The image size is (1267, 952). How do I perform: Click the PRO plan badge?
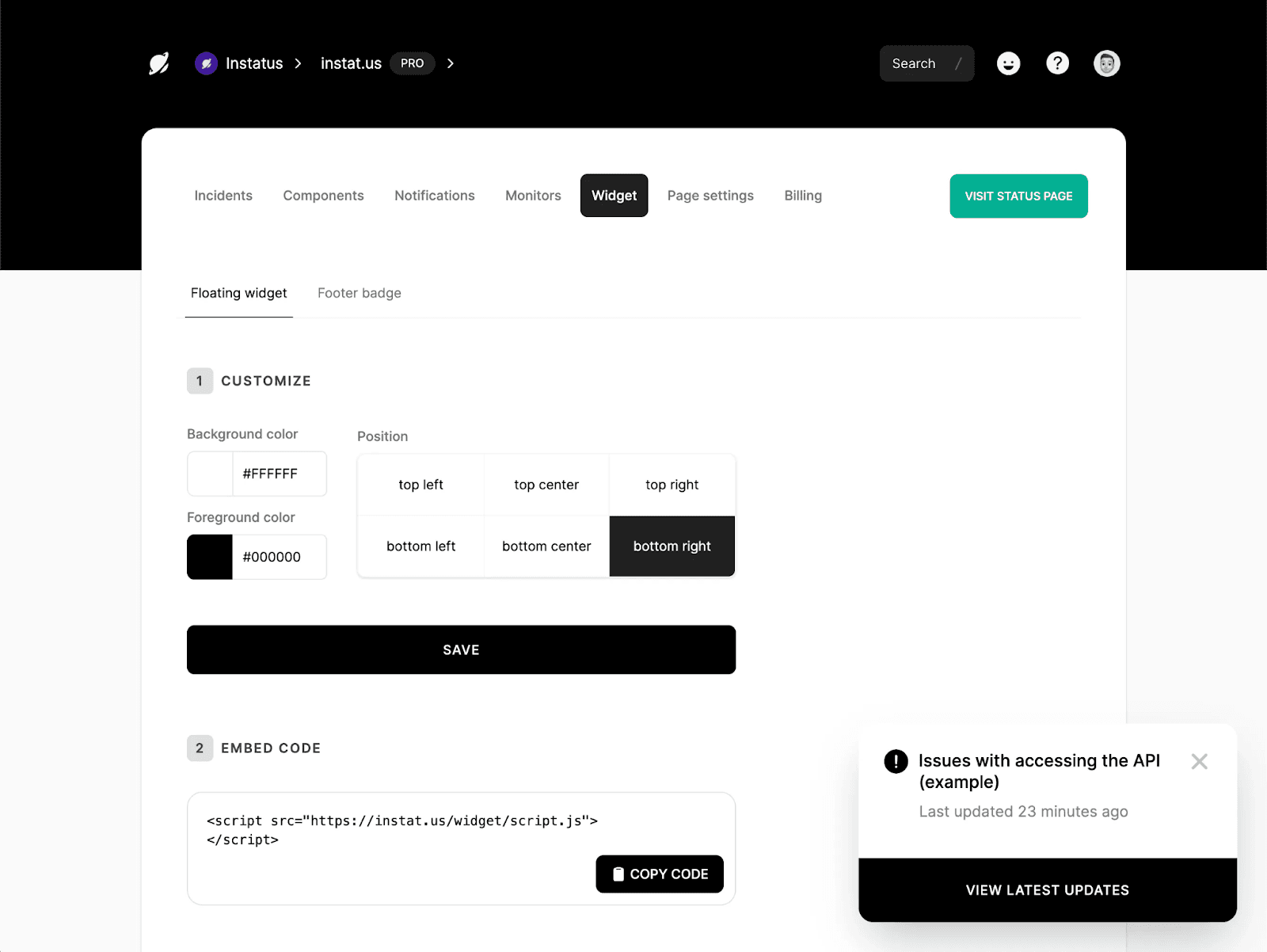(x=412, y=63)
